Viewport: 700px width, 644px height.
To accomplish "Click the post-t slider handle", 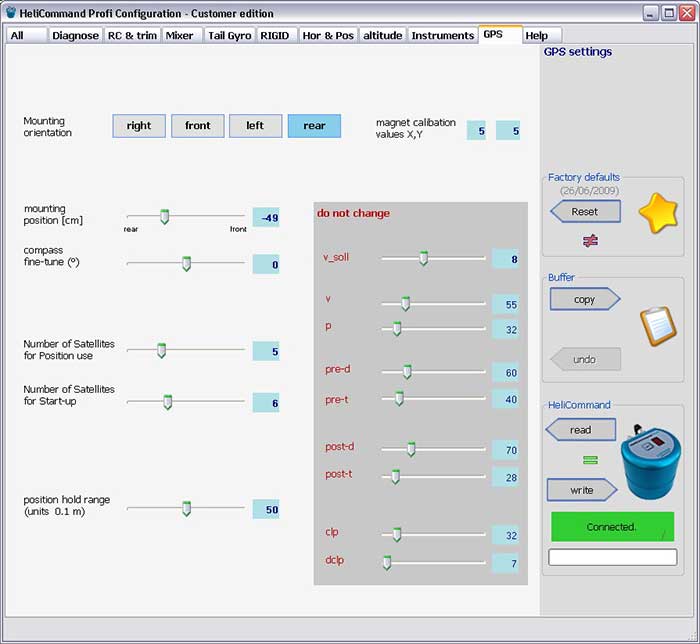I will (395, 477).
